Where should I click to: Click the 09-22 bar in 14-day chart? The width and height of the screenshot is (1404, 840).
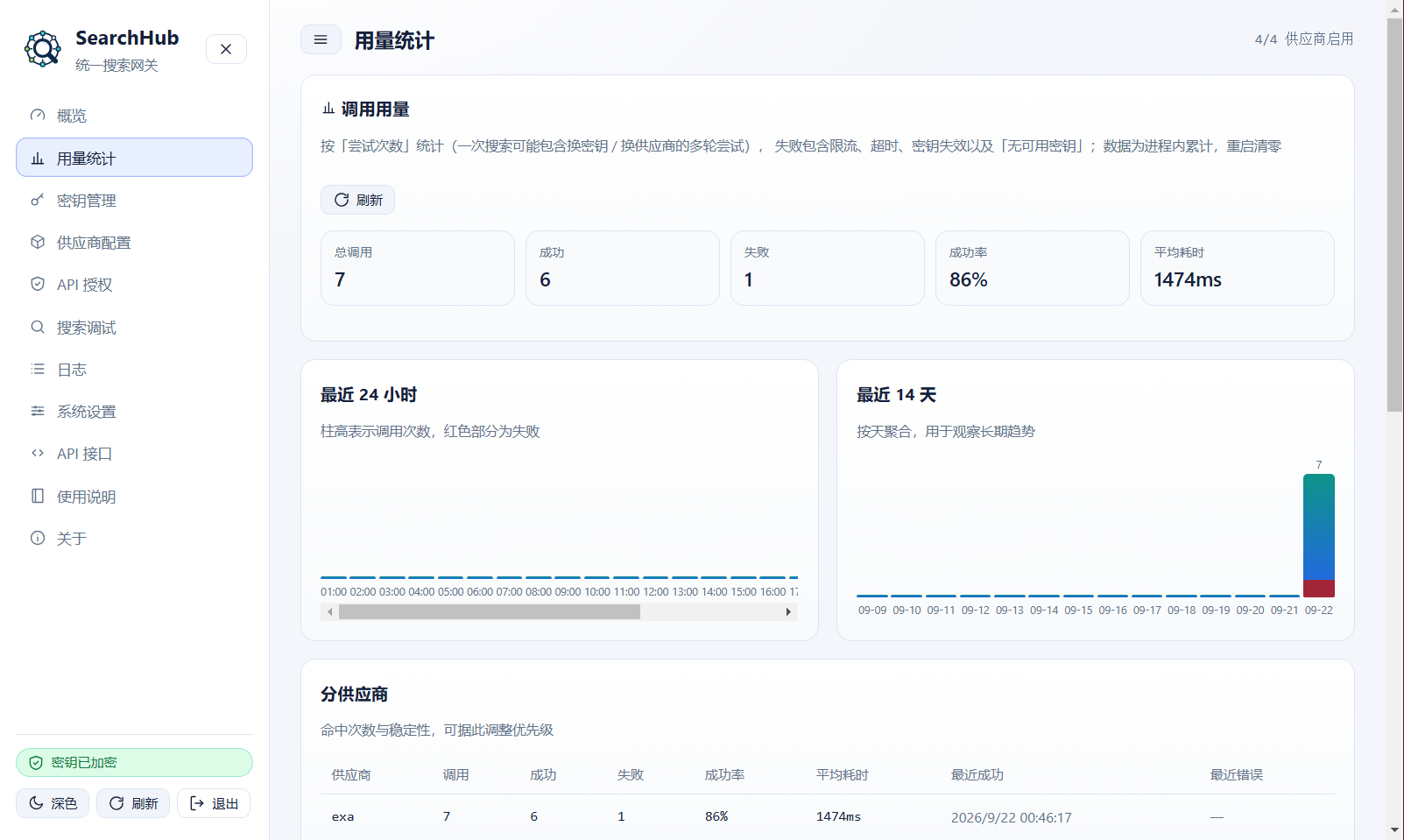pos(1319,535)
